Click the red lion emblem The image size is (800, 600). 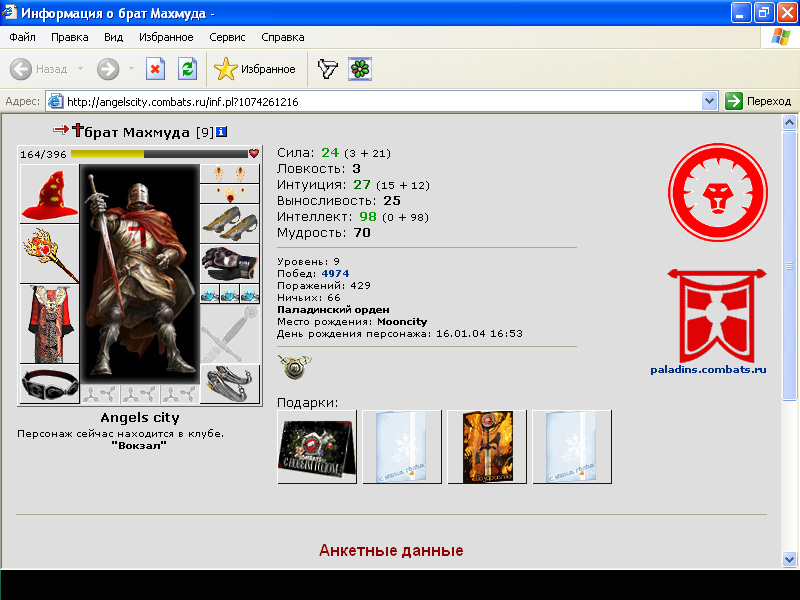click(x=718, y=192)
